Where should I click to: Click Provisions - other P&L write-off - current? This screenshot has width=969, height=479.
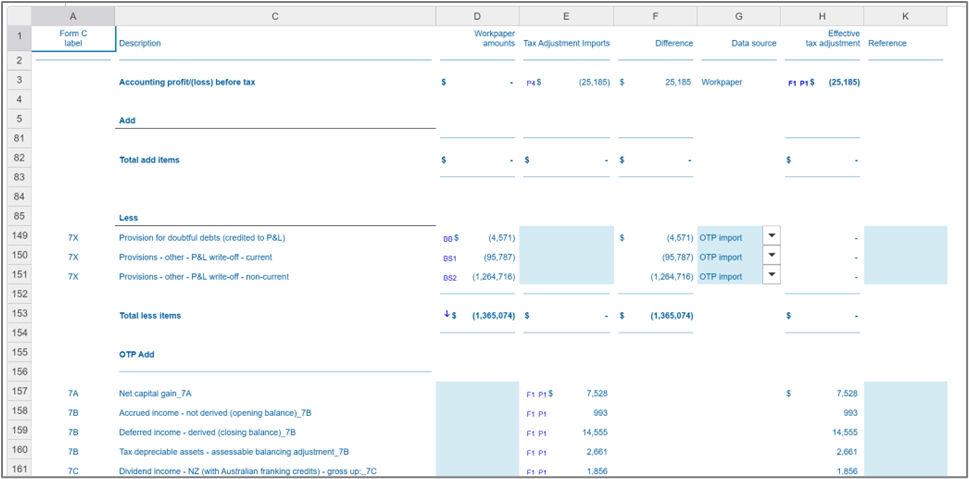pyautogui.click(x=195, y=257)
